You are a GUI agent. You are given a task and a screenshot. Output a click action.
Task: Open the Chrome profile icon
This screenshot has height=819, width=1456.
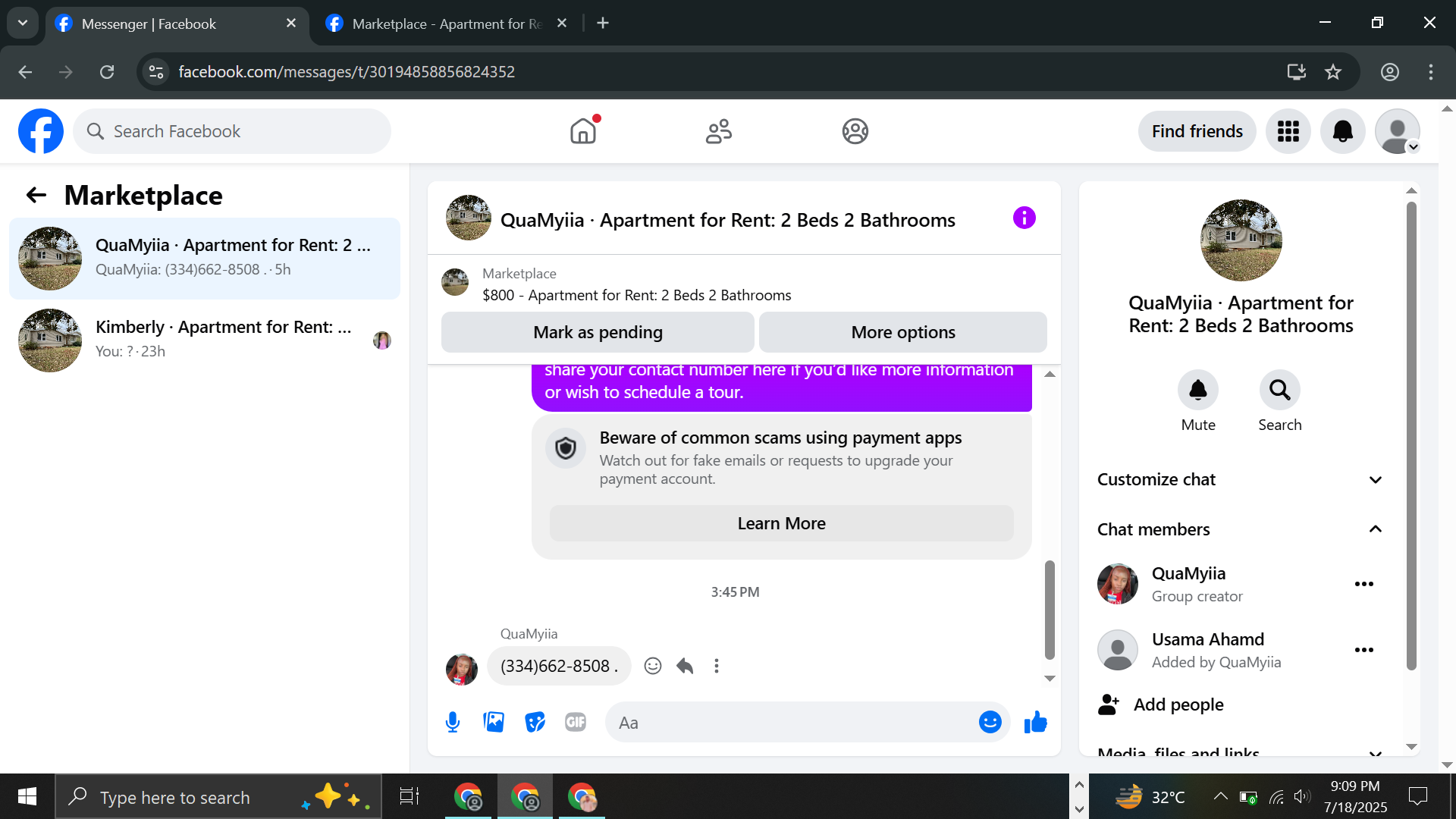click(x=1390, y=72)
